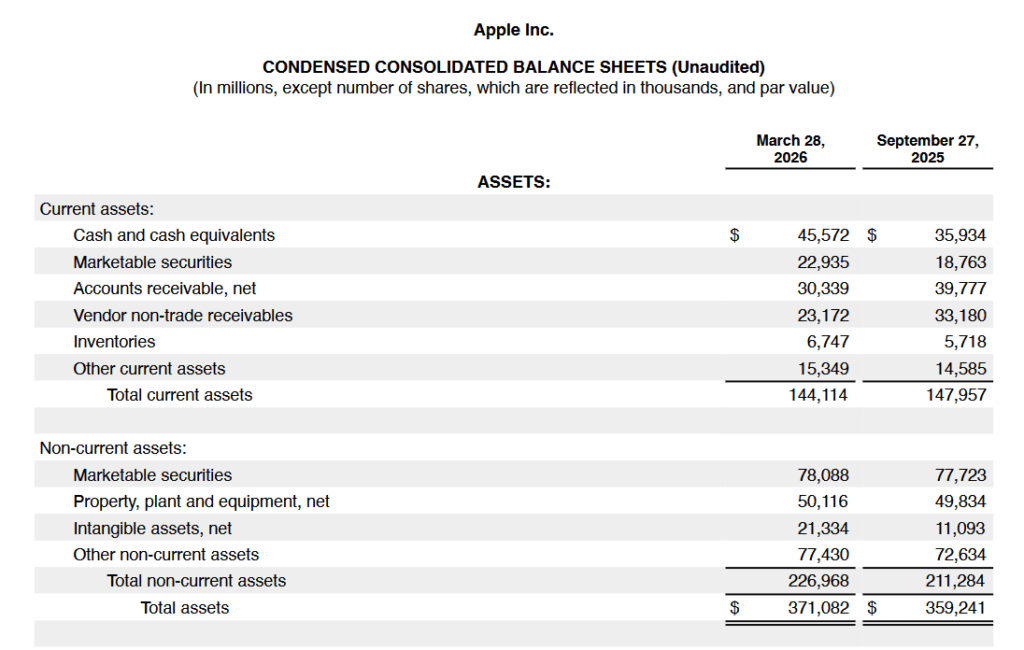Select the 'ASSETS:' section heading
1024x650 pixels.
point(513,182)
